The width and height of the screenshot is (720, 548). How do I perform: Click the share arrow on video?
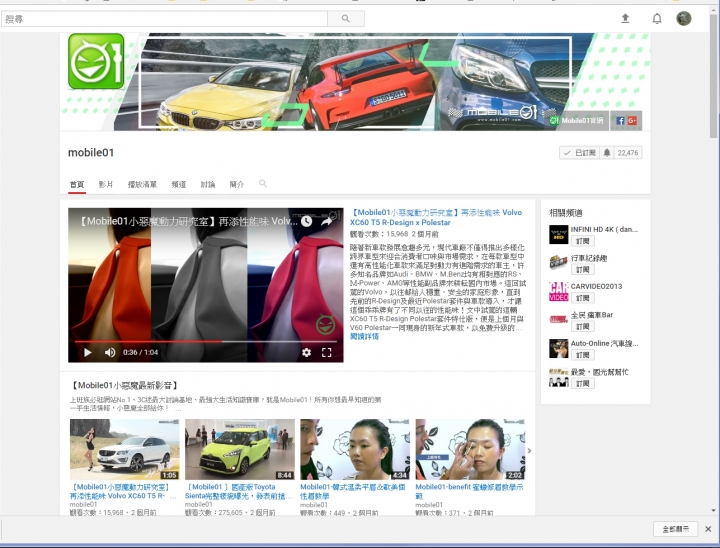point(326,221)
